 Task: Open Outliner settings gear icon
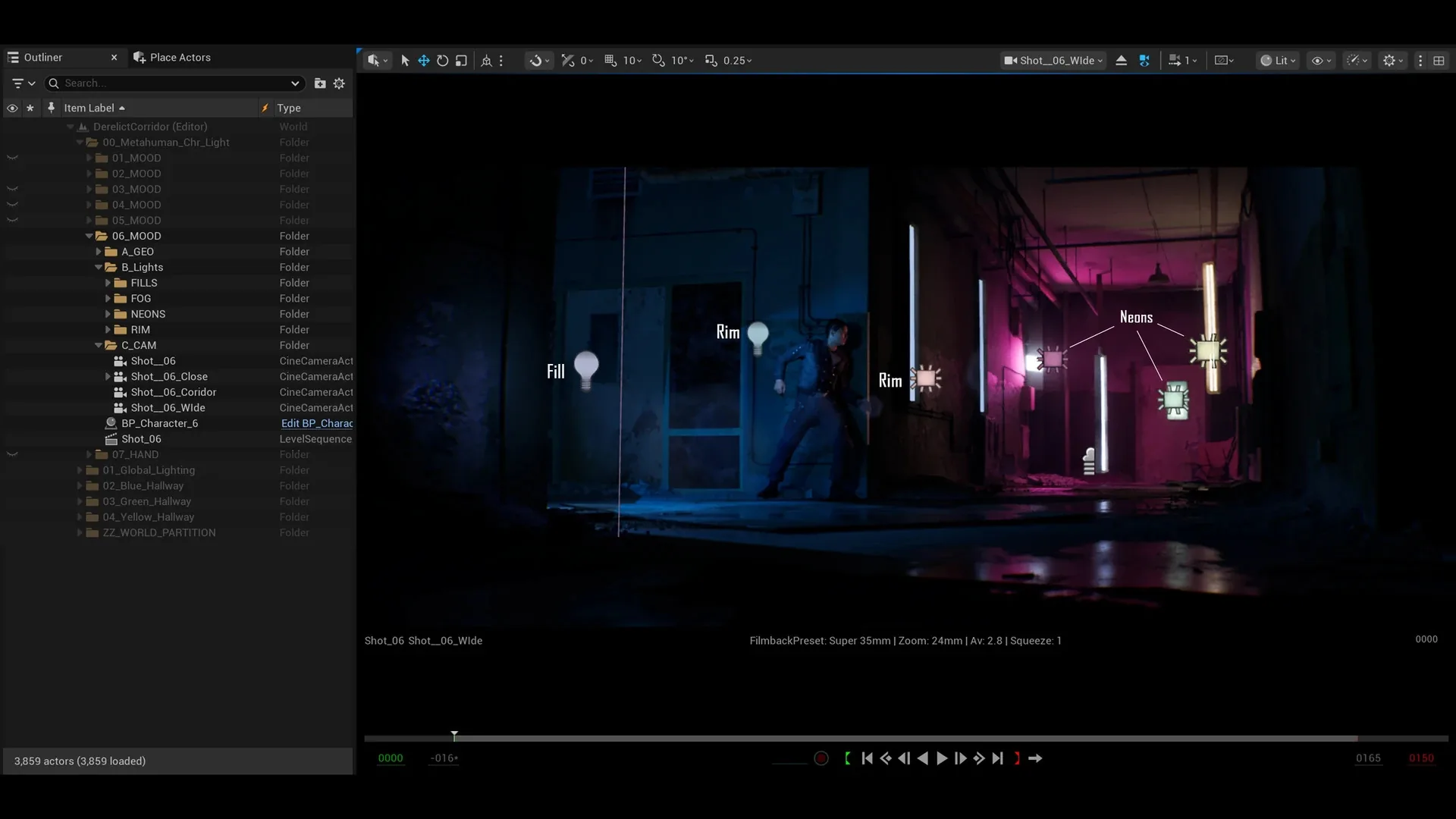click(339, 83)
